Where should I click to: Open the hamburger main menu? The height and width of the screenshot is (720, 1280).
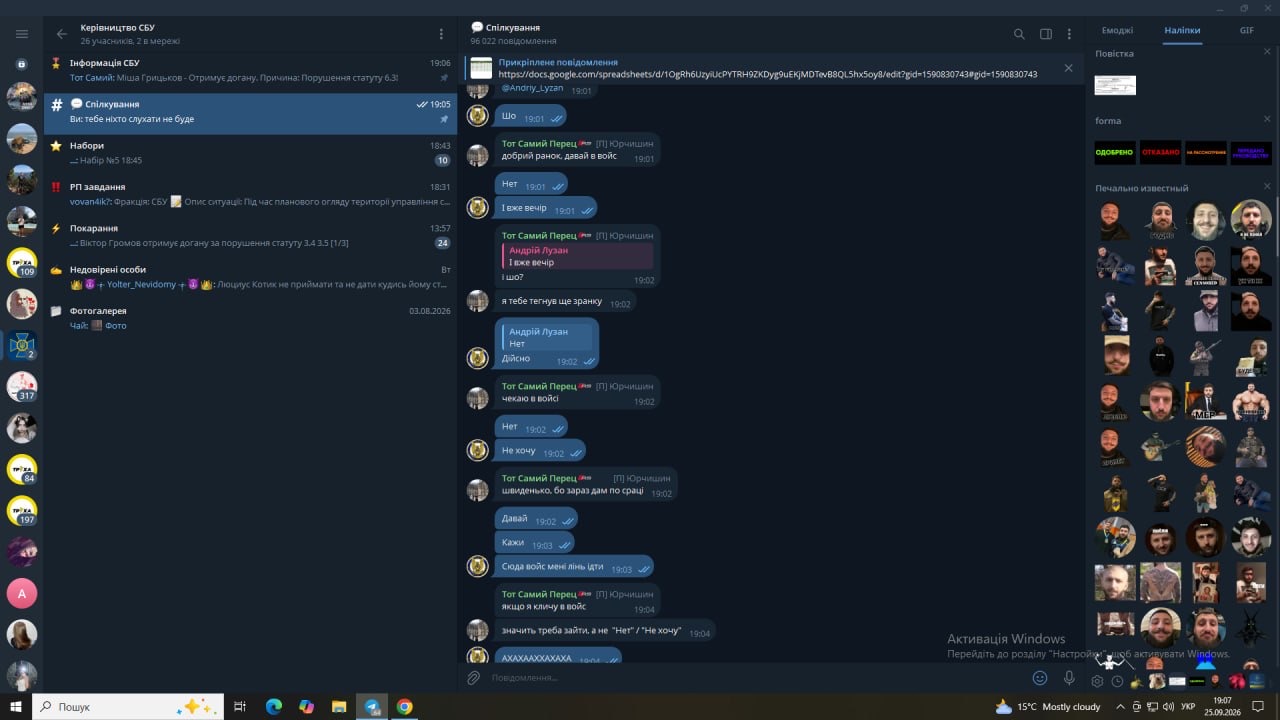point(22,34)
